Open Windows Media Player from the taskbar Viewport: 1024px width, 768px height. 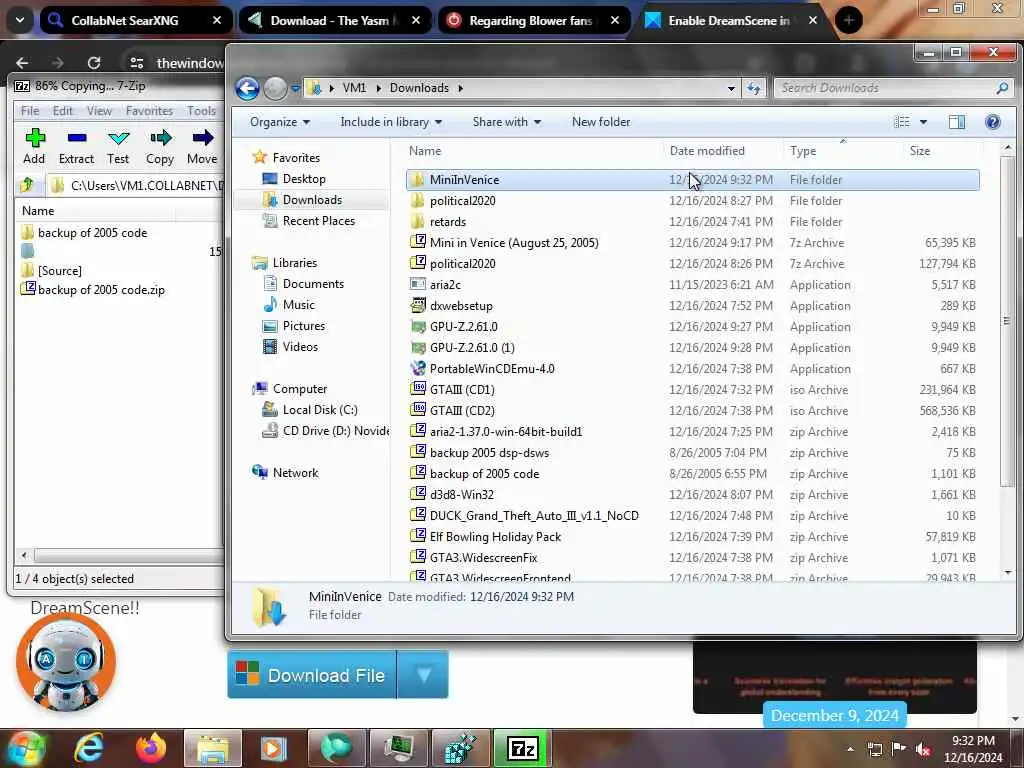(274, 748)
